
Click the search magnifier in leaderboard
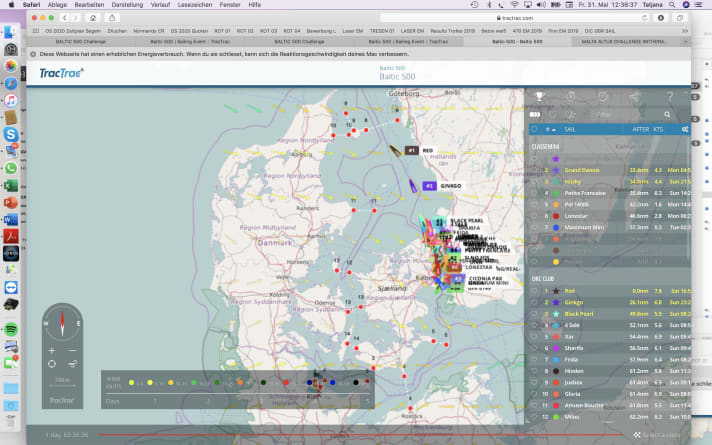click(x=667, y=114)
